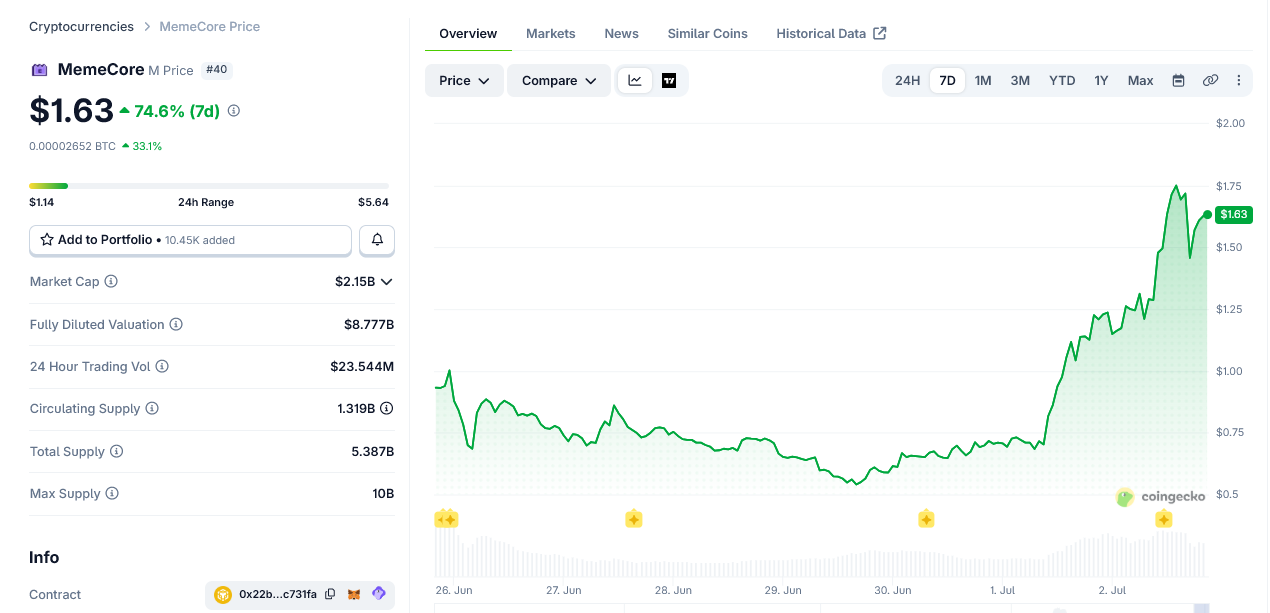The width and height of the screenshot is (1270, 613).
Task: Select the 7D time range
Action: click(947, 81)
